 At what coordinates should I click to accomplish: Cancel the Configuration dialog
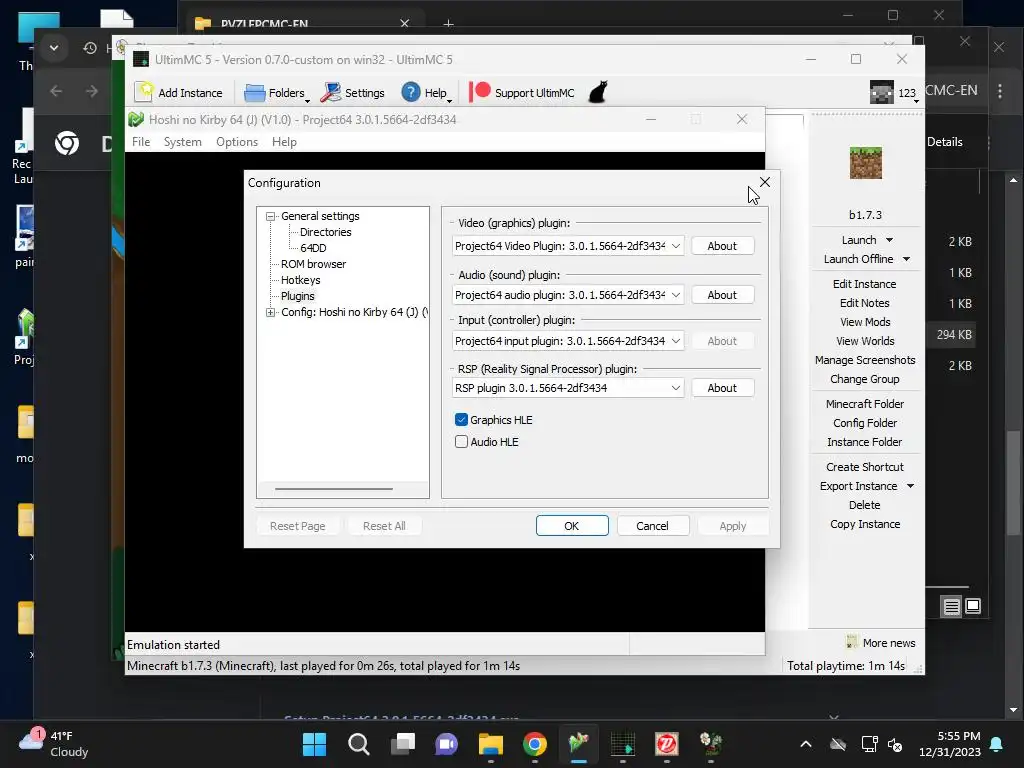652,526
